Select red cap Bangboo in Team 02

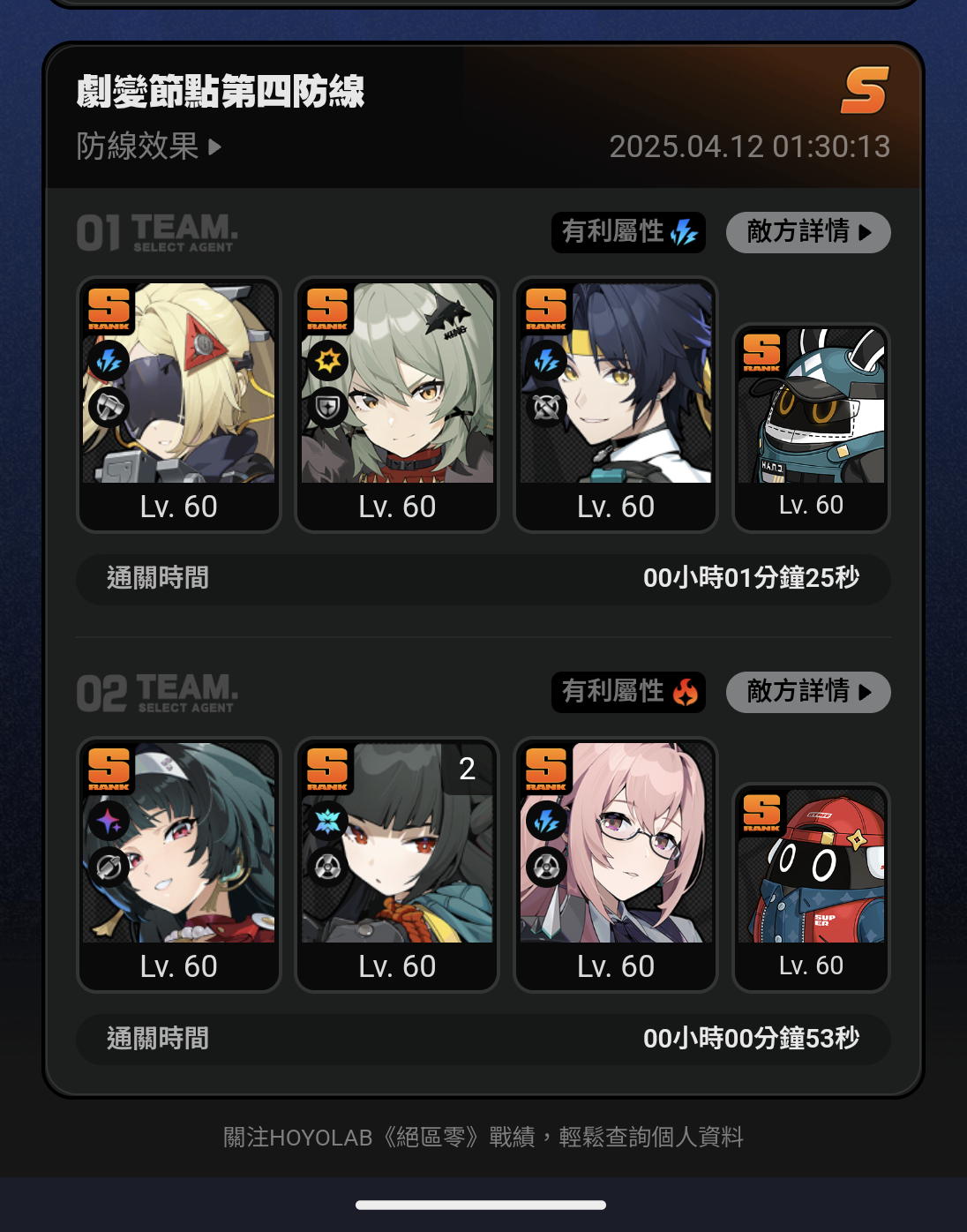pyautogui.click(x=811, y=888)
